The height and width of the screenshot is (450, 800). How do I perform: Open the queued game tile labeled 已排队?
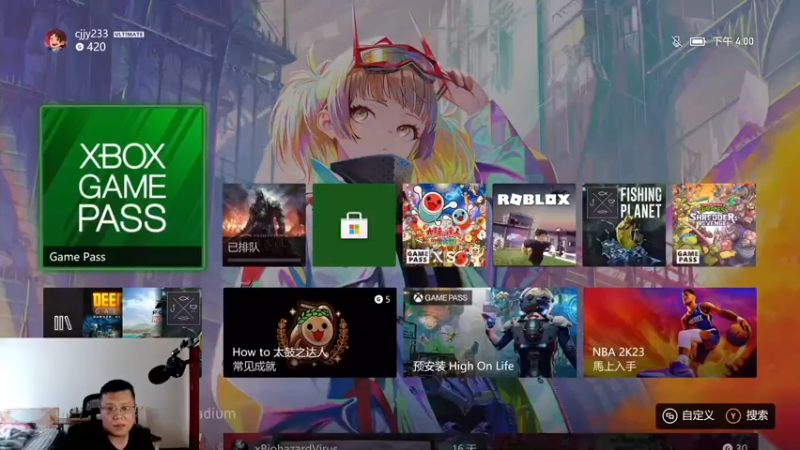tap(264, 225)
